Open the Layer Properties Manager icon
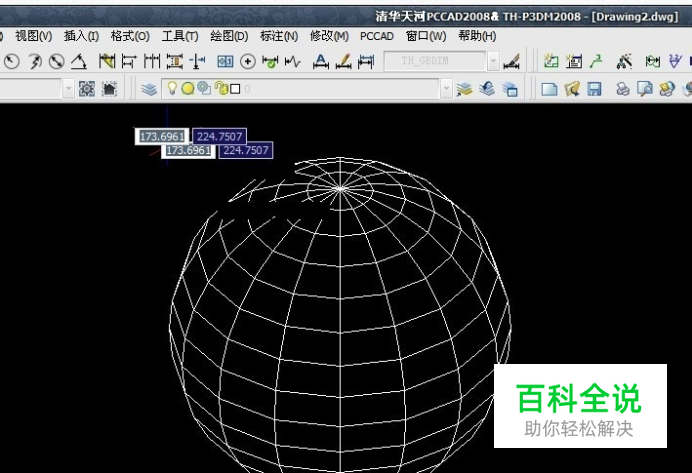The height and width of the screenshot is (473, 692). click(149, 89)
